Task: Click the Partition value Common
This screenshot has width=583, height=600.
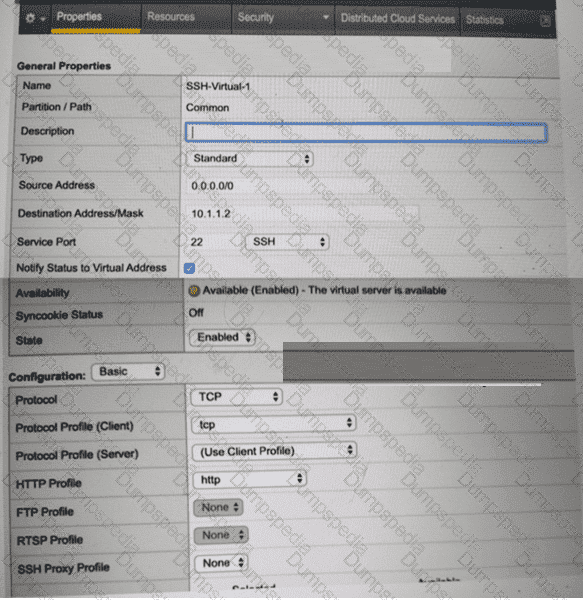Action: [207, 108]
